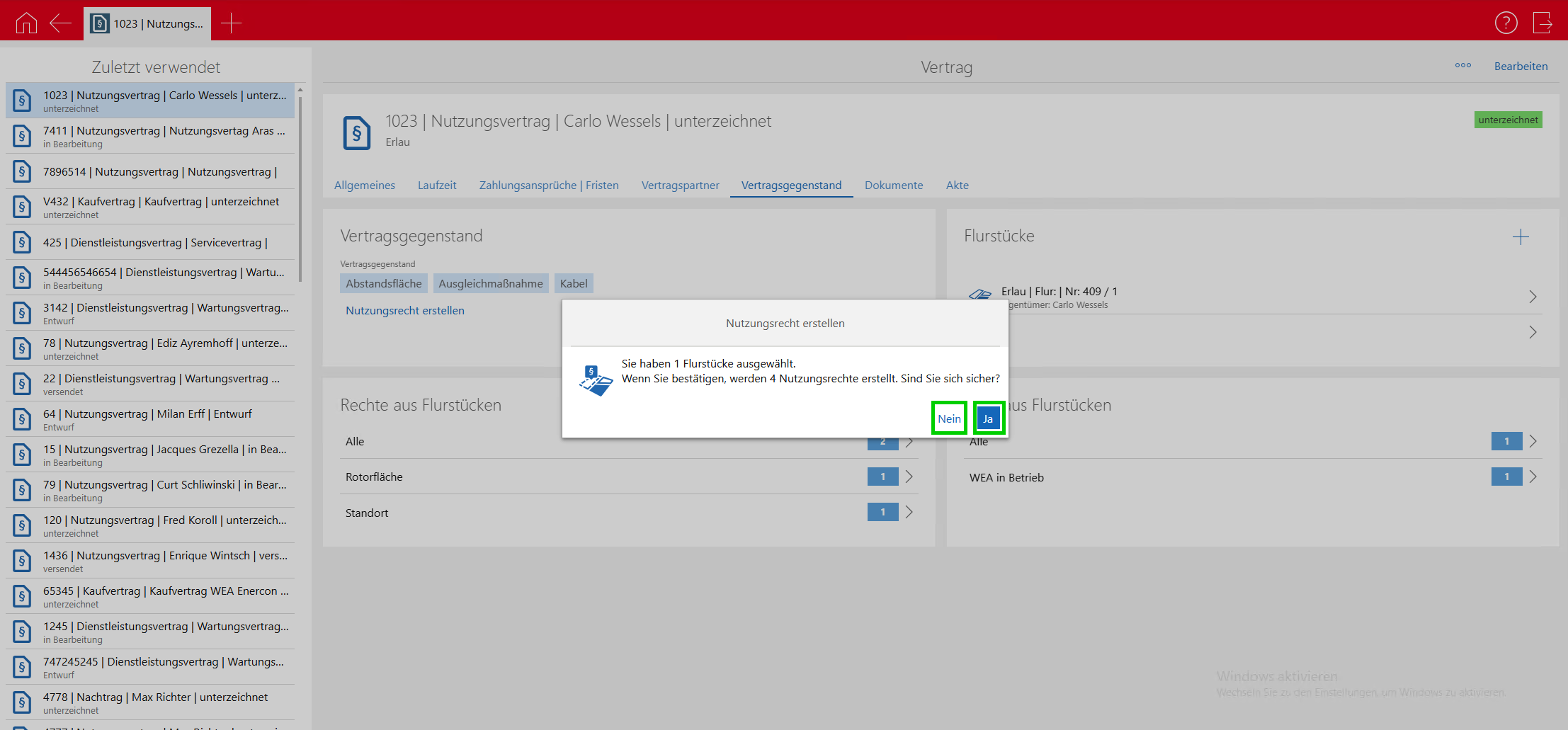This screenshot has height=730, width=1568.
Task: Select the Kabel tag
Action: click(574, 283)
